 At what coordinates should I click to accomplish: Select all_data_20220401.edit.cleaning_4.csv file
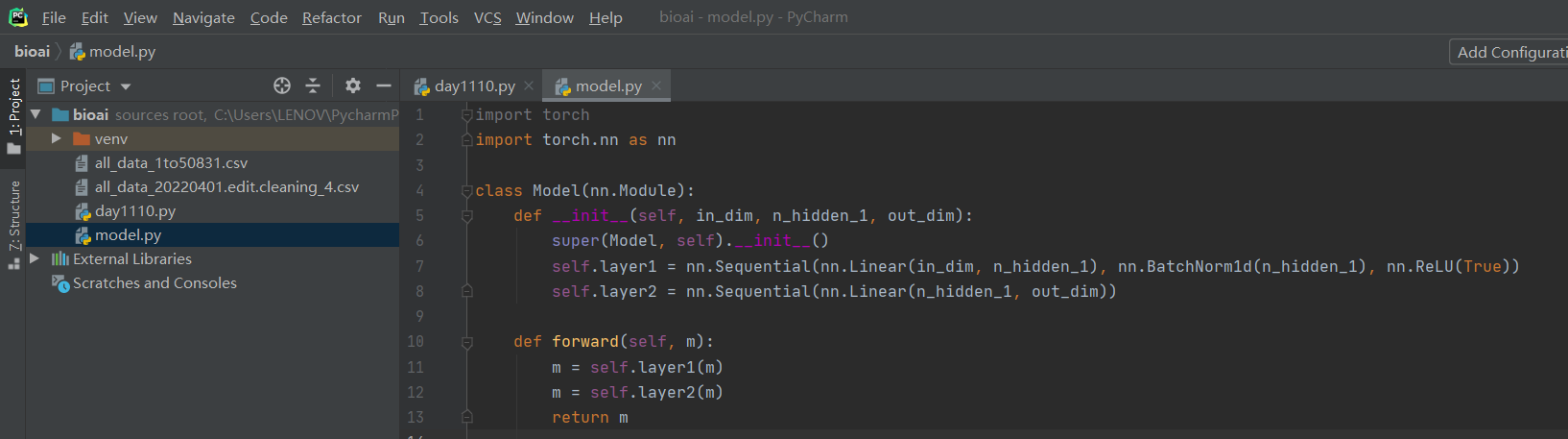213,187
